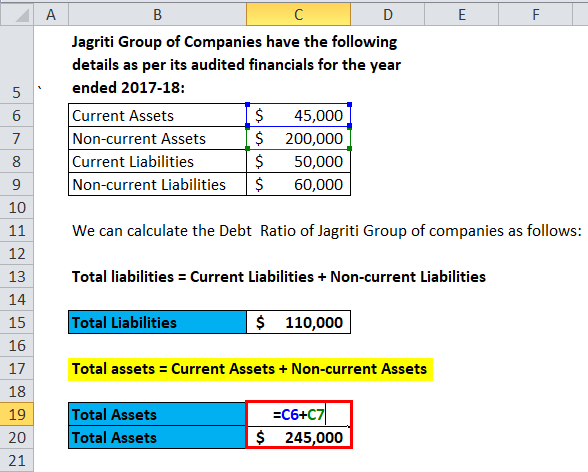
Task: Click the $60,000 value cell
Action: click(298, 184)
